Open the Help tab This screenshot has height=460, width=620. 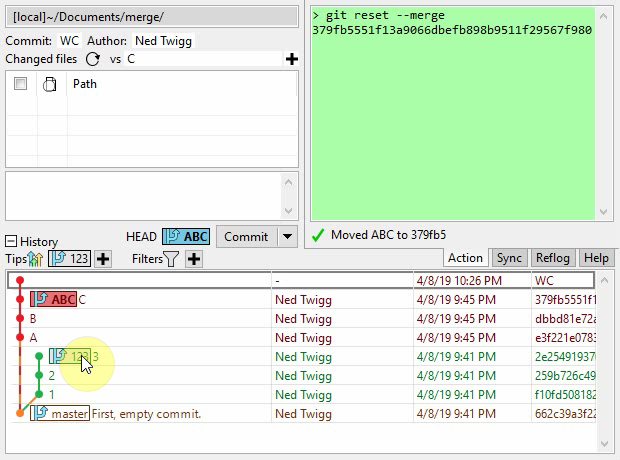tap(596, 258)
